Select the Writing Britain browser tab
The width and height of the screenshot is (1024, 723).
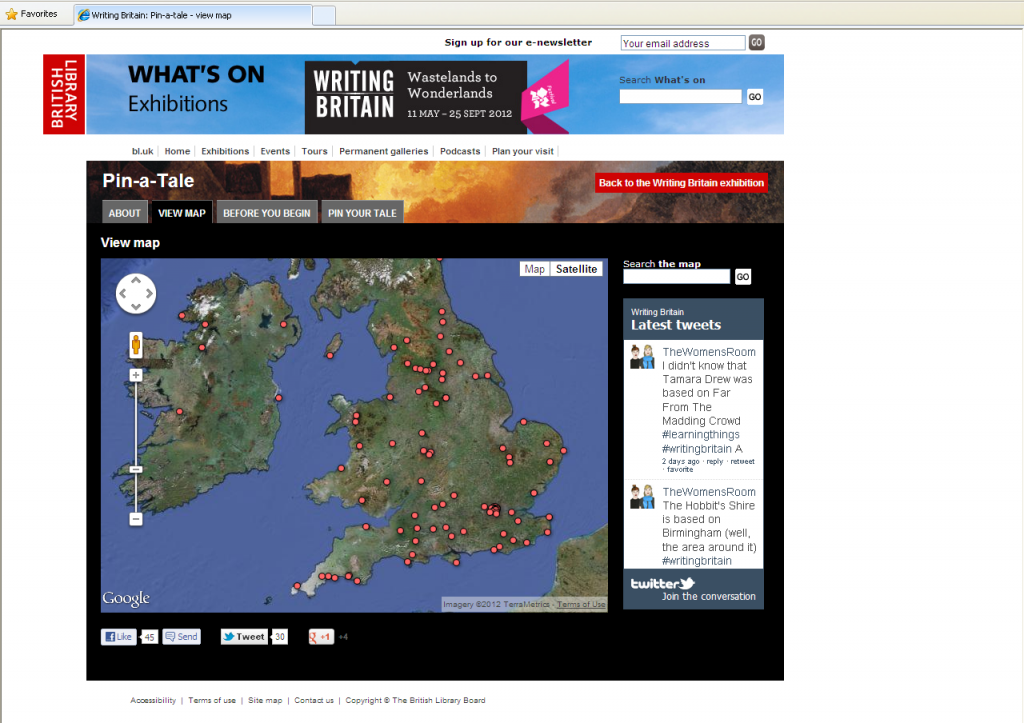tap(193, 15)
